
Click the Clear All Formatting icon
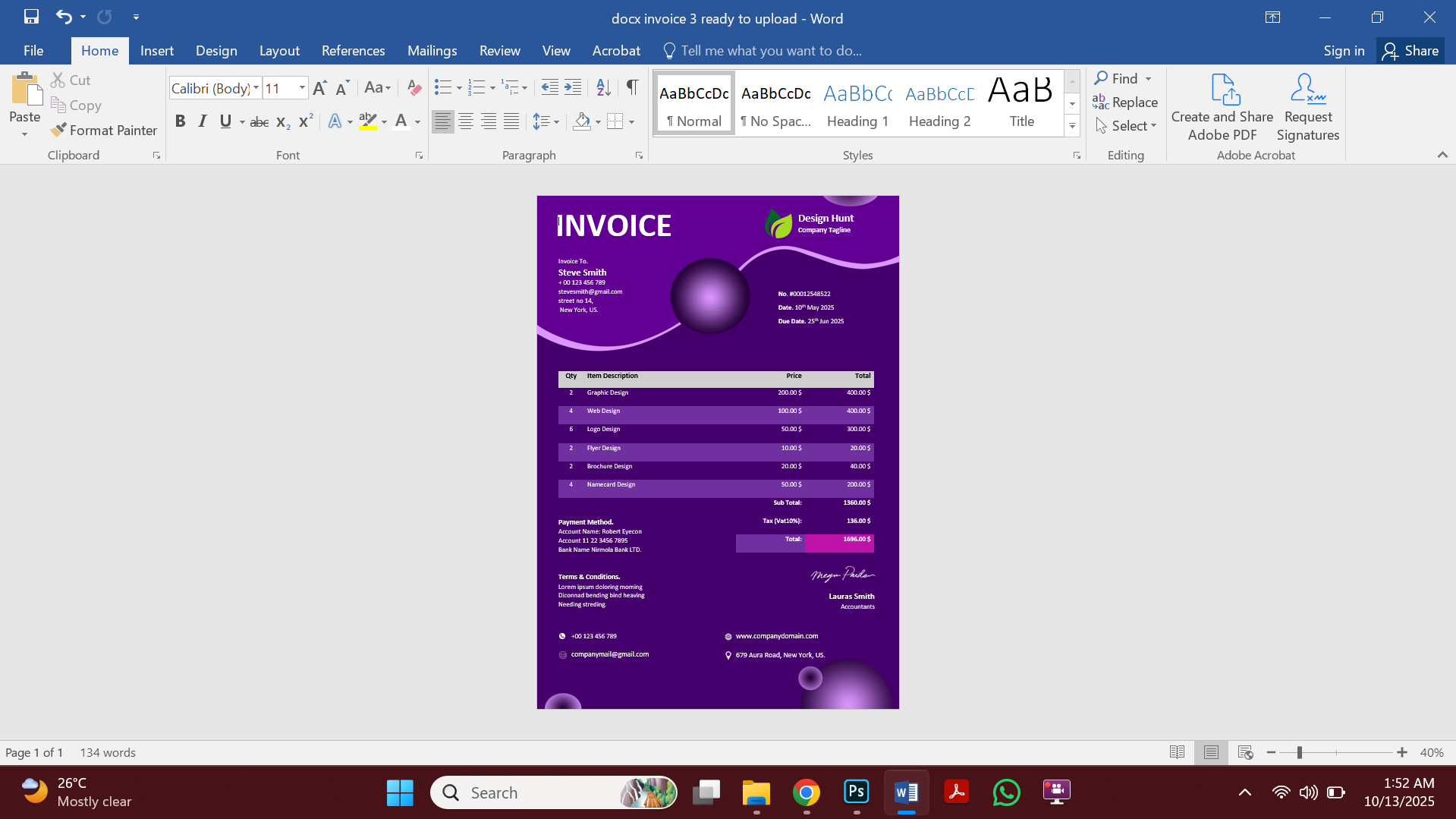[x=414, y=88]
